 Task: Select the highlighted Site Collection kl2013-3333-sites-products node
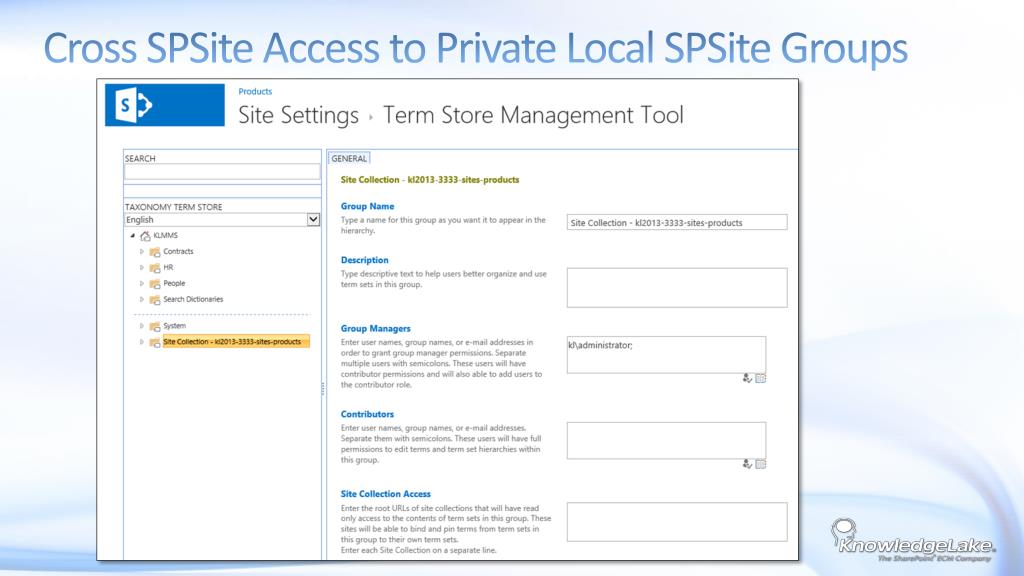[x=236, y=342]
